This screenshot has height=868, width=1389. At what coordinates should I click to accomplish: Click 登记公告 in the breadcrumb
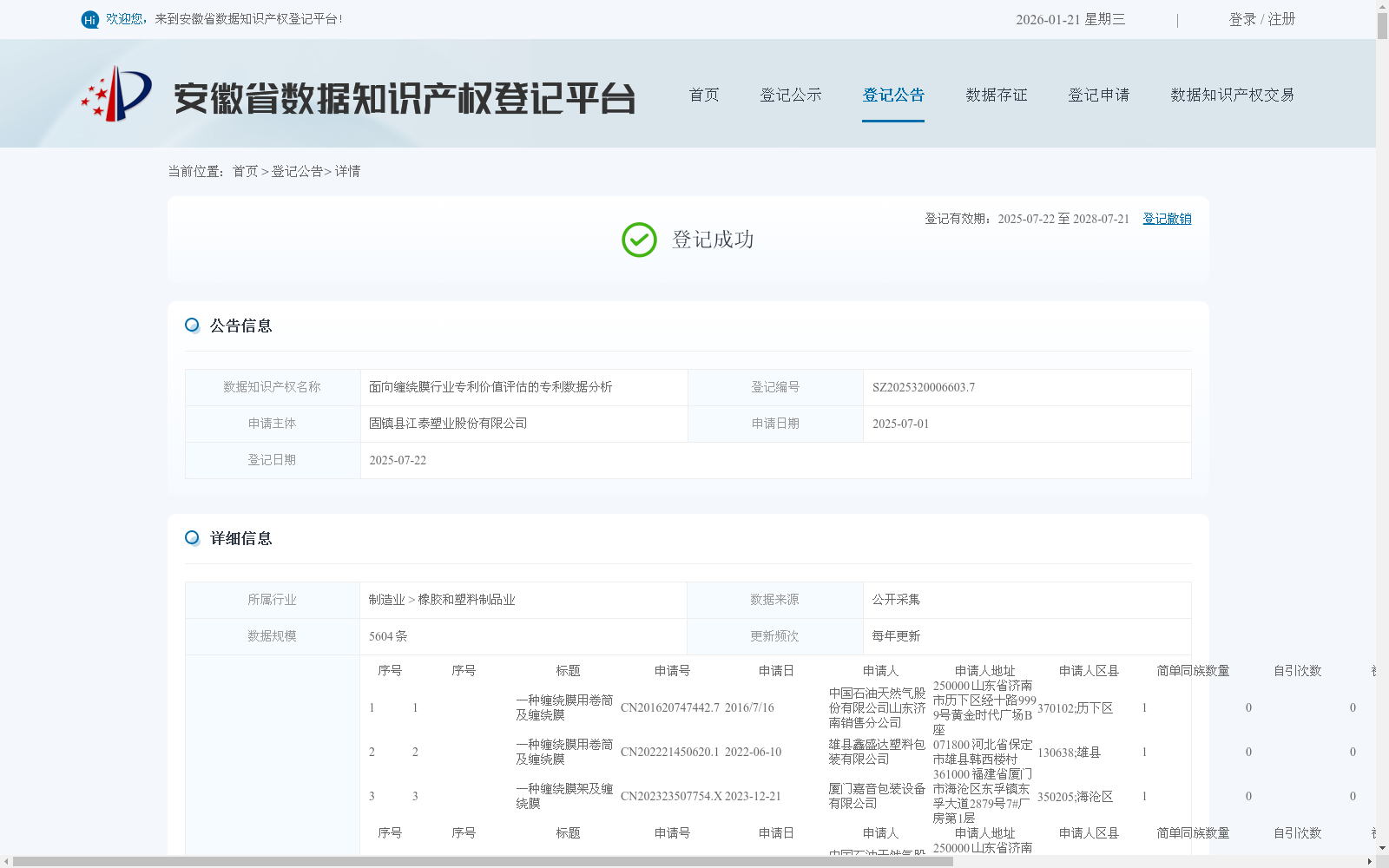coord(297,171)
